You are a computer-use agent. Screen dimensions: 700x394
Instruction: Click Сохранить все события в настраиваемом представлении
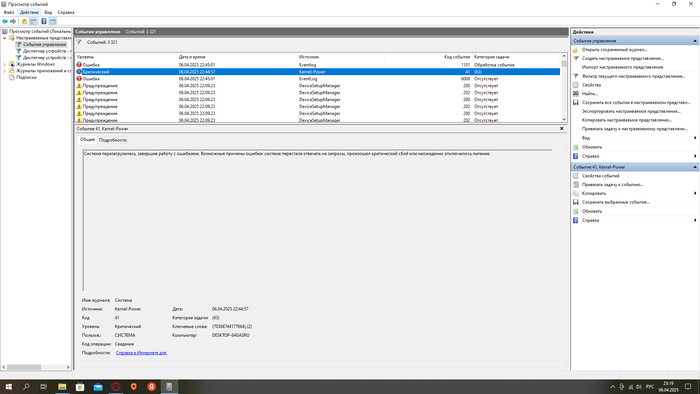[636, 103]
